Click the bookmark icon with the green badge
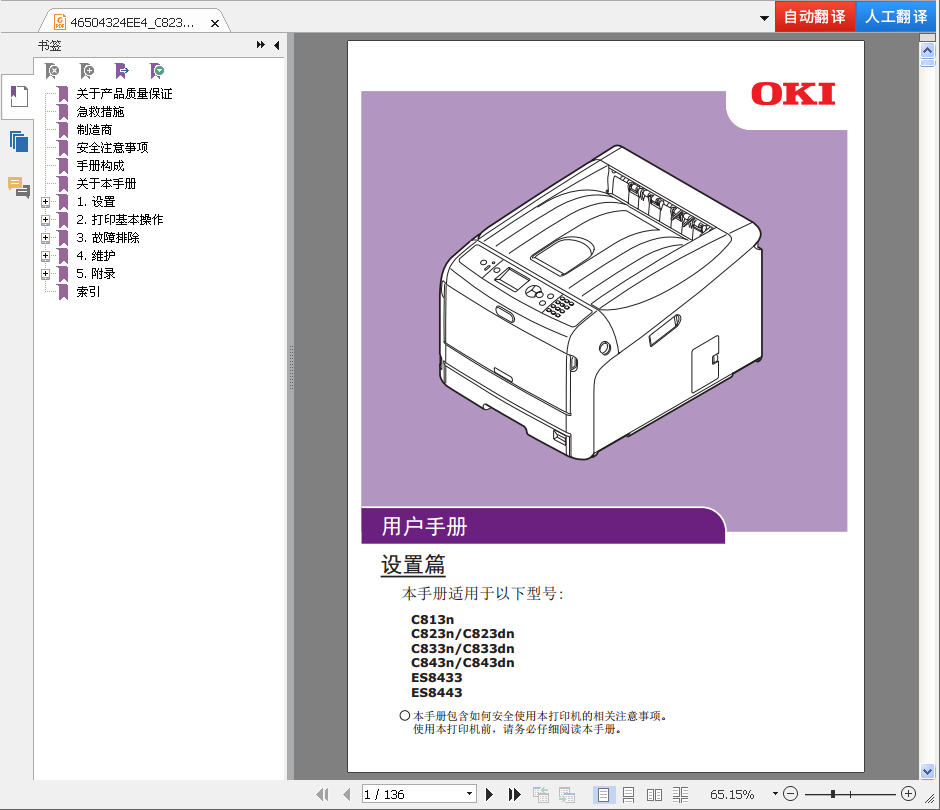This screenshot has height=810, width=940. click(157, 71)
